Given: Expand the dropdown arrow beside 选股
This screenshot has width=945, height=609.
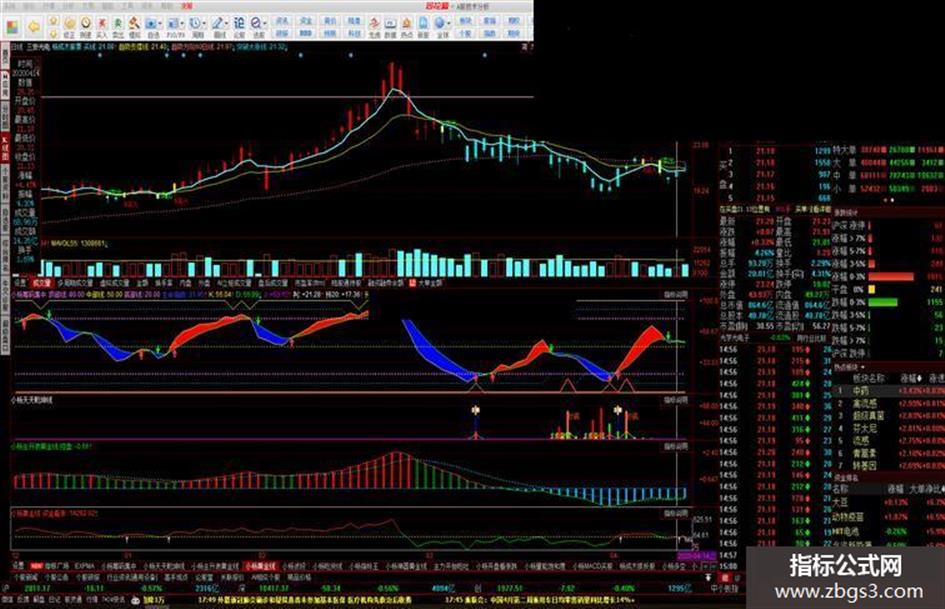Looking at the screenshot, I should point(265,24).
